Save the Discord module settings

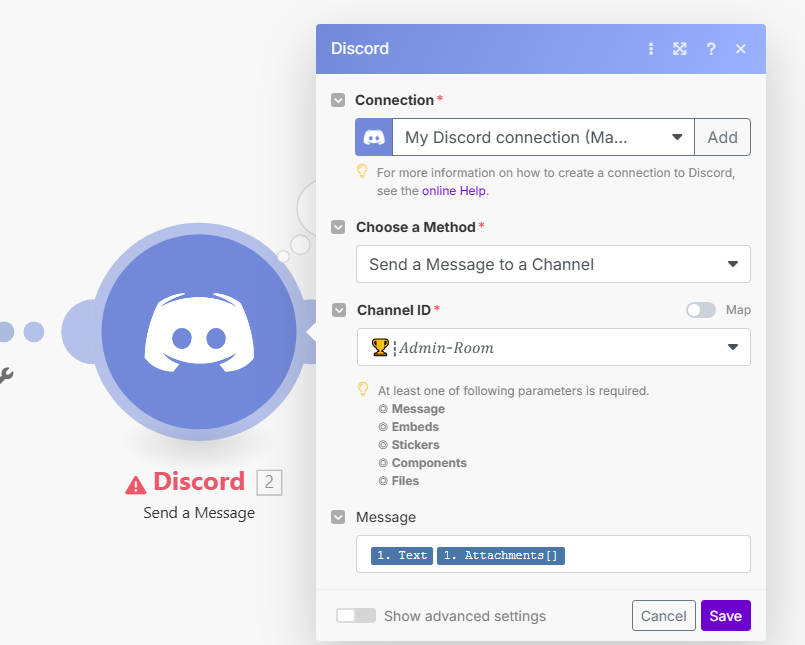click(725, 616)
